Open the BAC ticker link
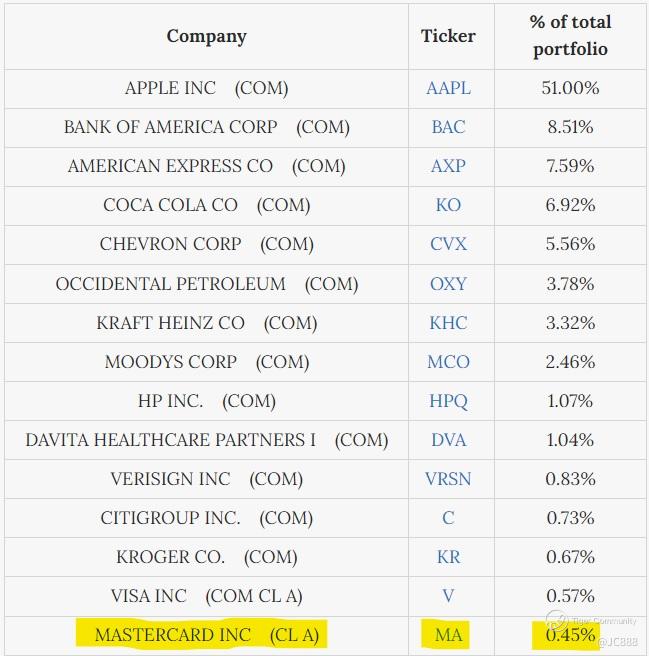Screen dimensions: 649x656 click(x=448, y=127)
